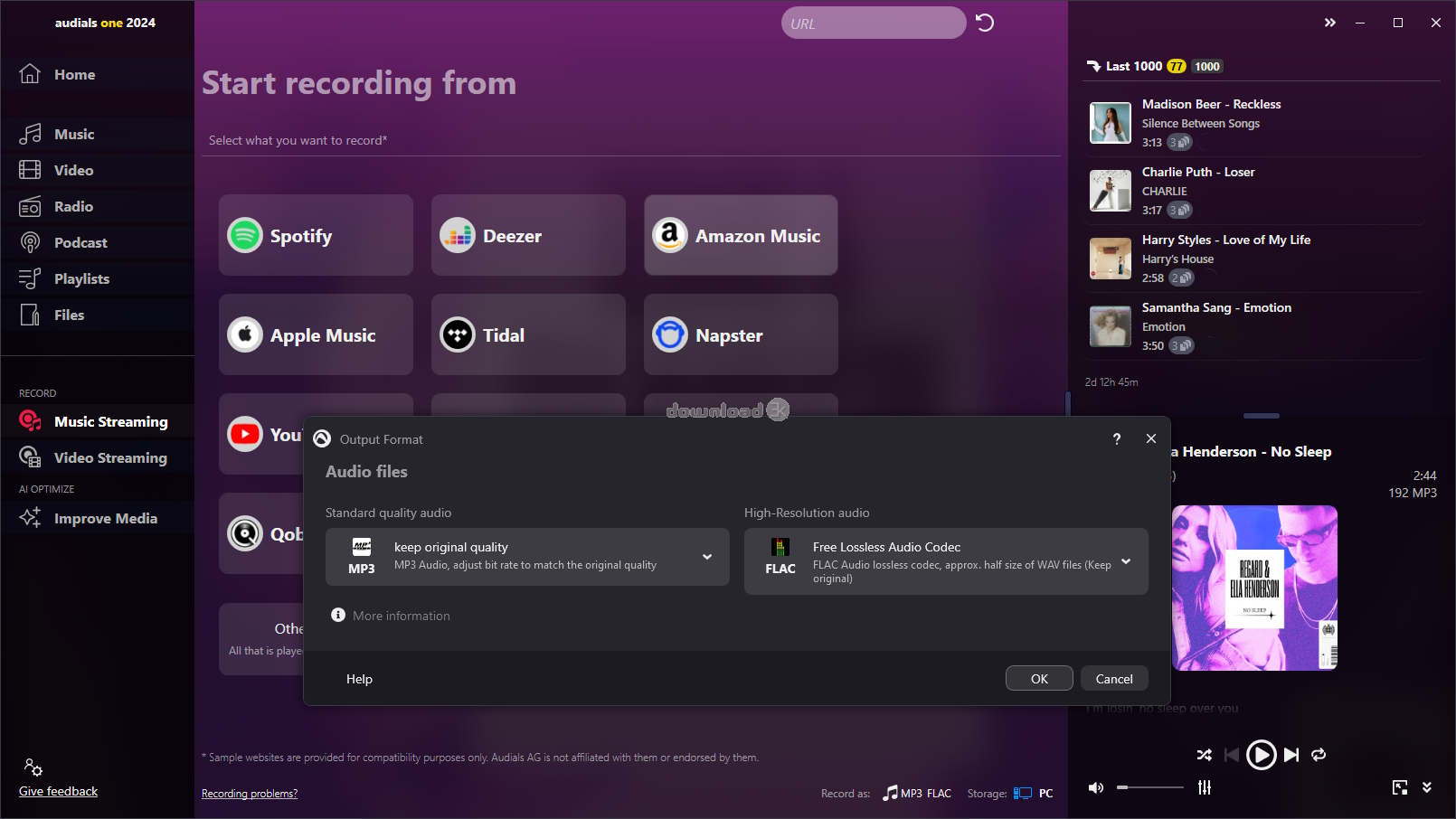Click the Spotify recording source icon
The width and height of the screenshot is (1456, 819).
pyautogui.click(x=245, y=236)
